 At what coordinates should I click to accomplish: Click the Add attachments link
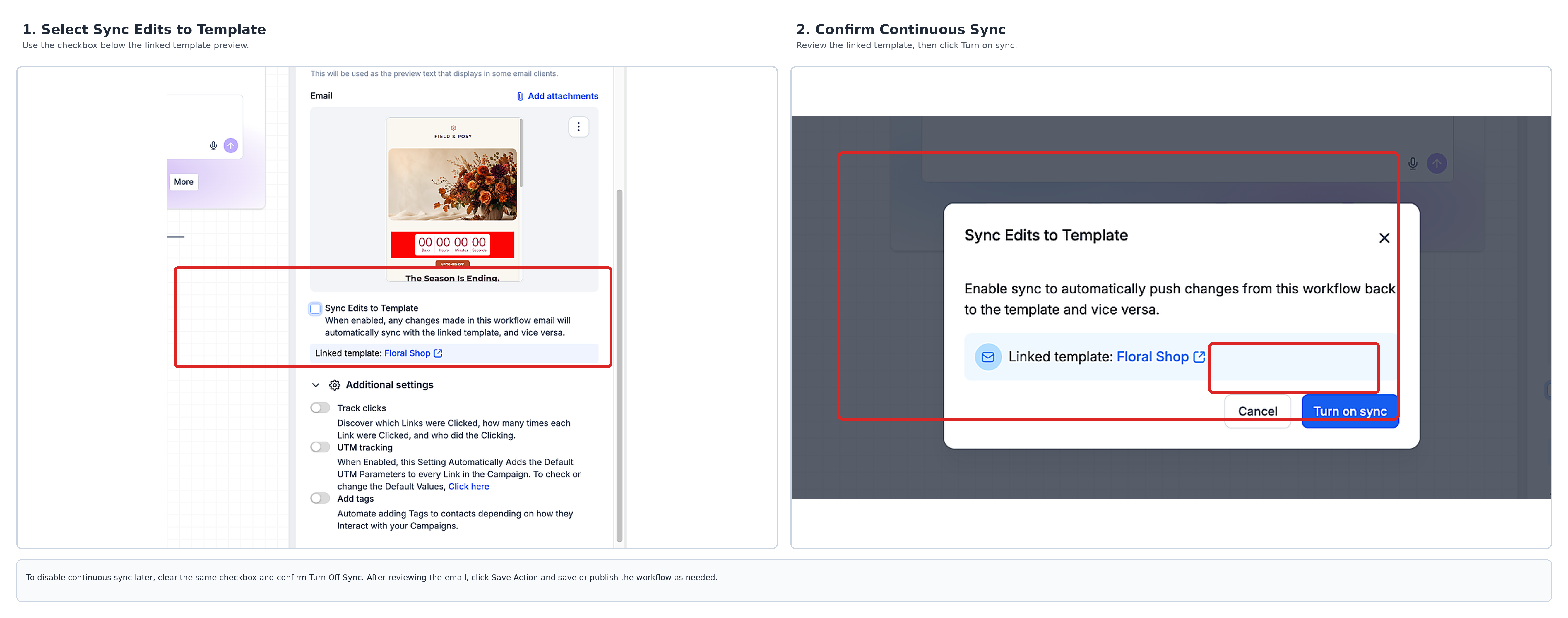pos(558,96)
